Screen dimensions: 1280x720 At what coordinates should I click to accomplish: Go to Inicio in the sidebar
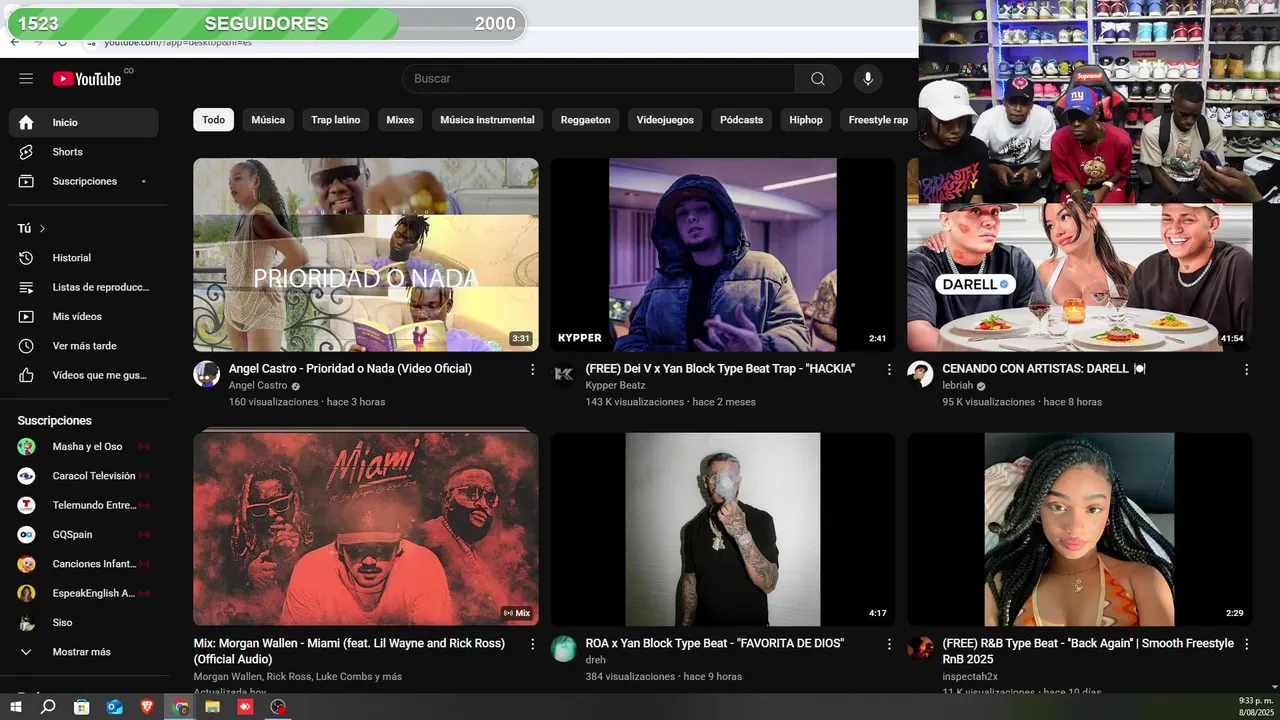[x=84, y=123]
